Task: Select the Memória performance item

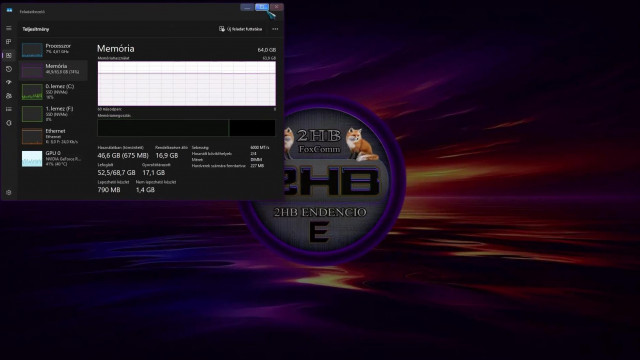Action: click(53, 70)
